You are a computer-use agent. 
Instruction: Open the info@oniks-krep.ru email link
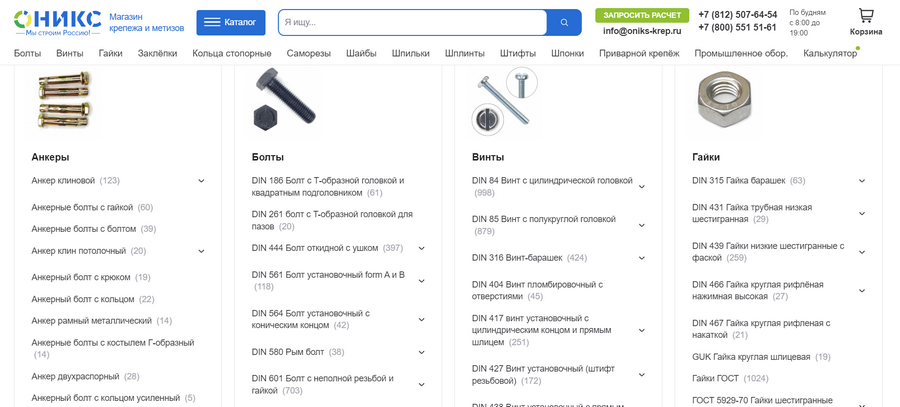click(642, 31)
